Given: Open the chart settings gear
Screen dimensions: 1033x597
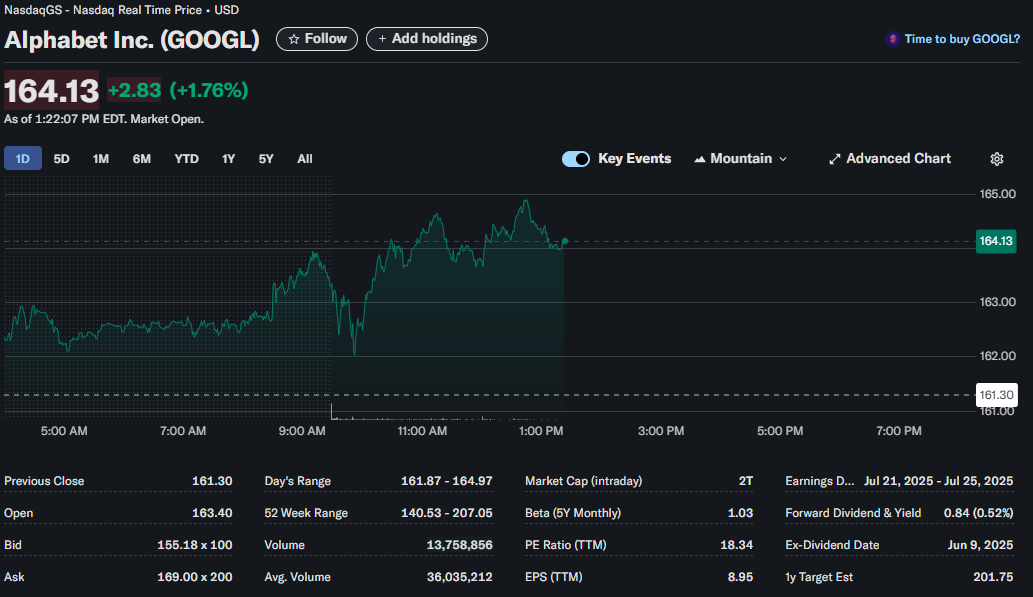Looking at the screenshot, I should tap(996, 159).
